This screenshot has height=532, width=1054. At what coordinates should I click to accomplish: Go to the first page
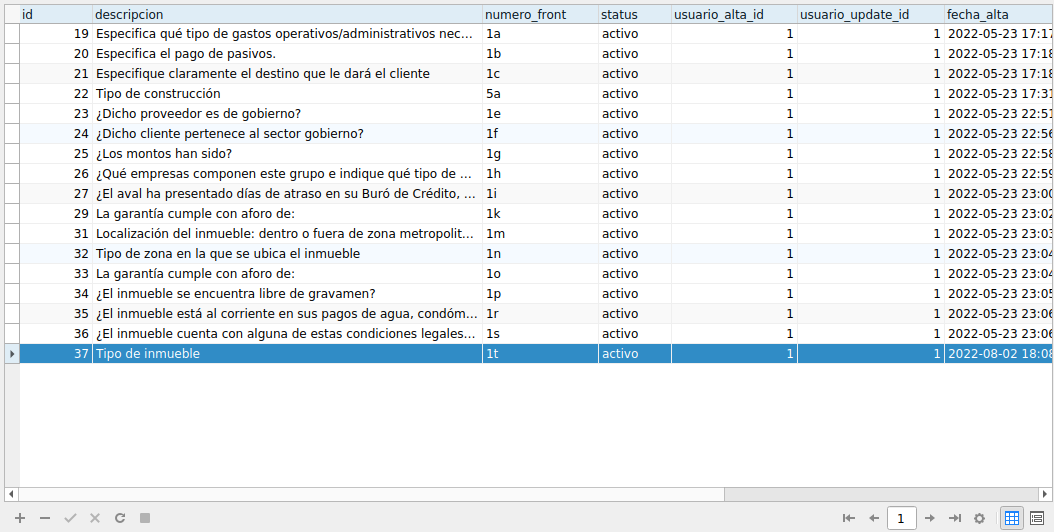[849, 518]
